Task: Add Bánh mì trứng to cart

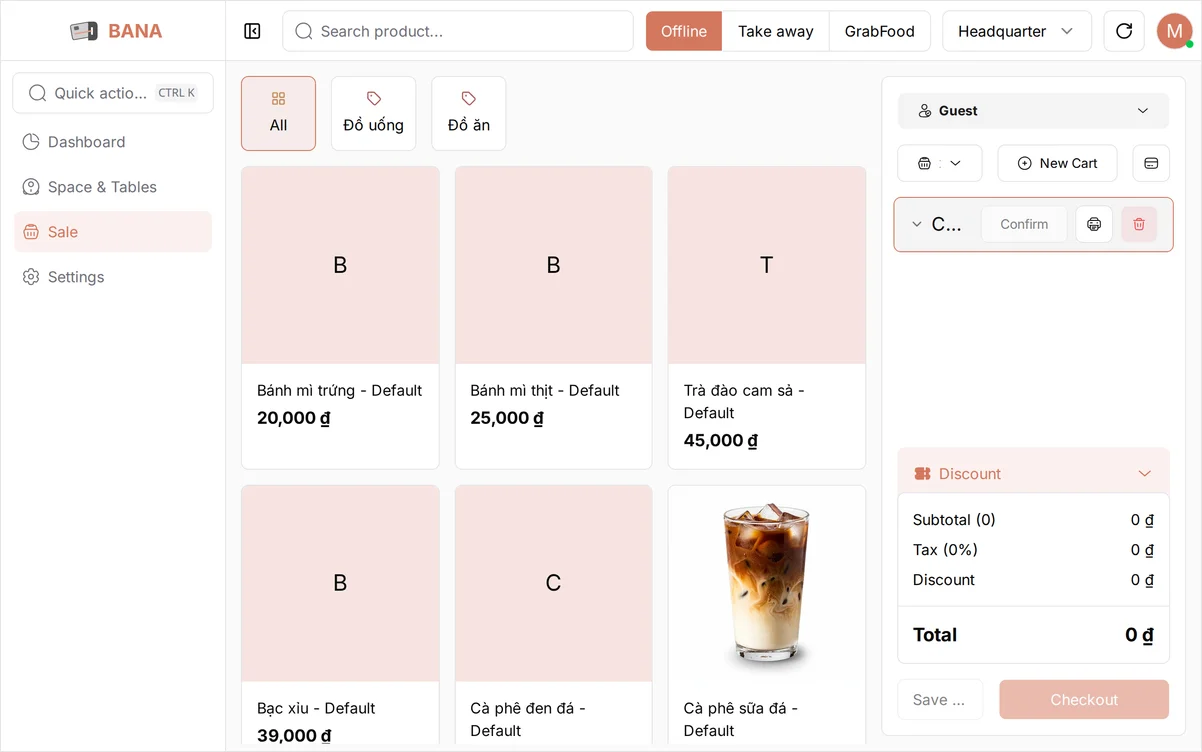Action: coord(340,317)
